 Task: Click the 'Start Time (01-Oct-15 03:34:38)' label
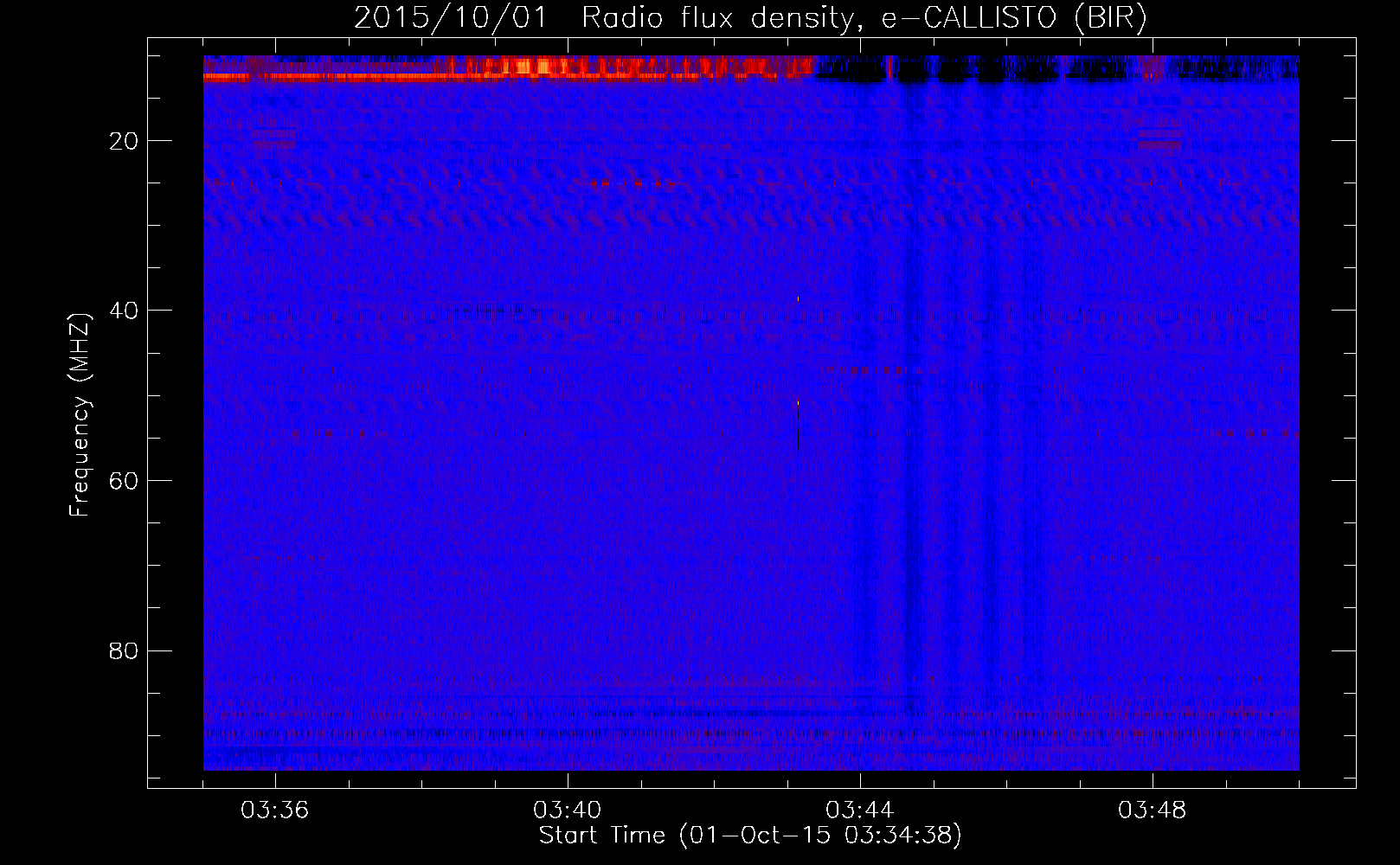[750, 836]
